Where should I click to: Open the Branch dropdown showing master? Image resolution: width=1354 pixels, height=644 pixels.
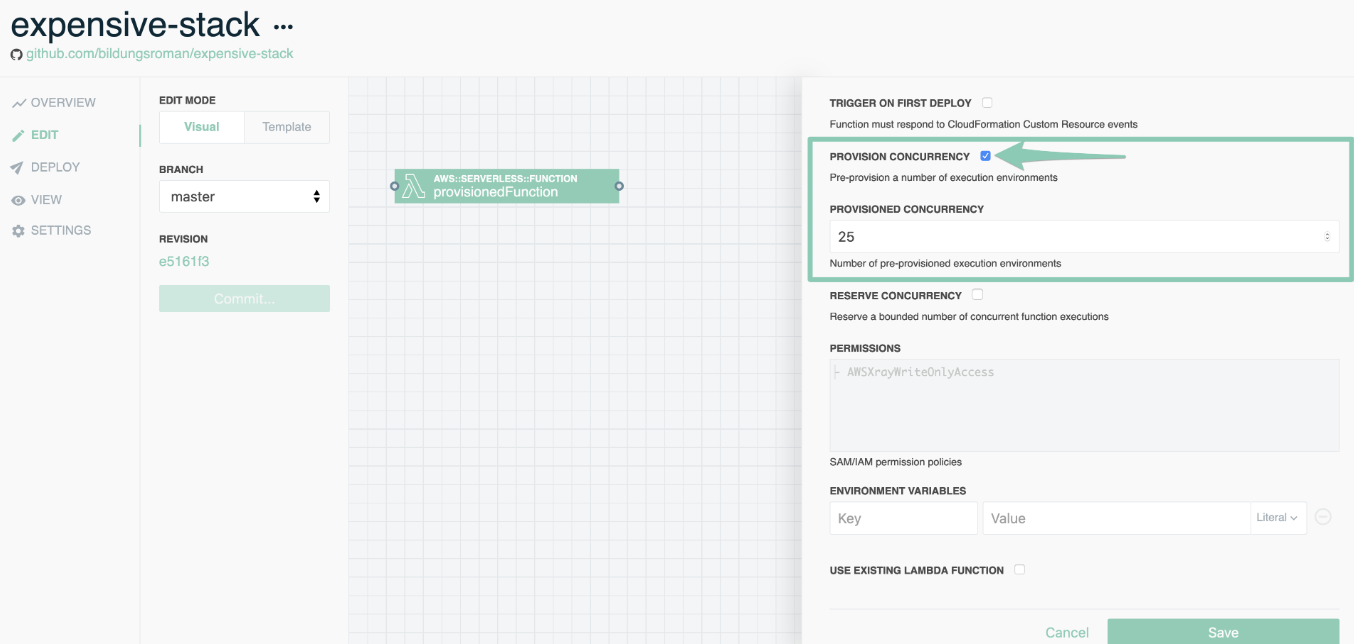[x=244, y=197]
